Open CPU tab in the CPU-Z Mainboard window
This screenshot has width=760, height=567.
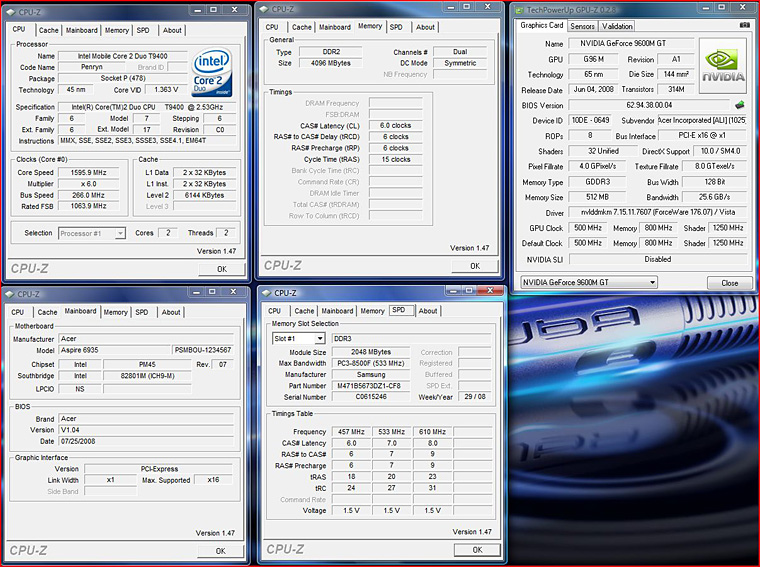[17, 312]
